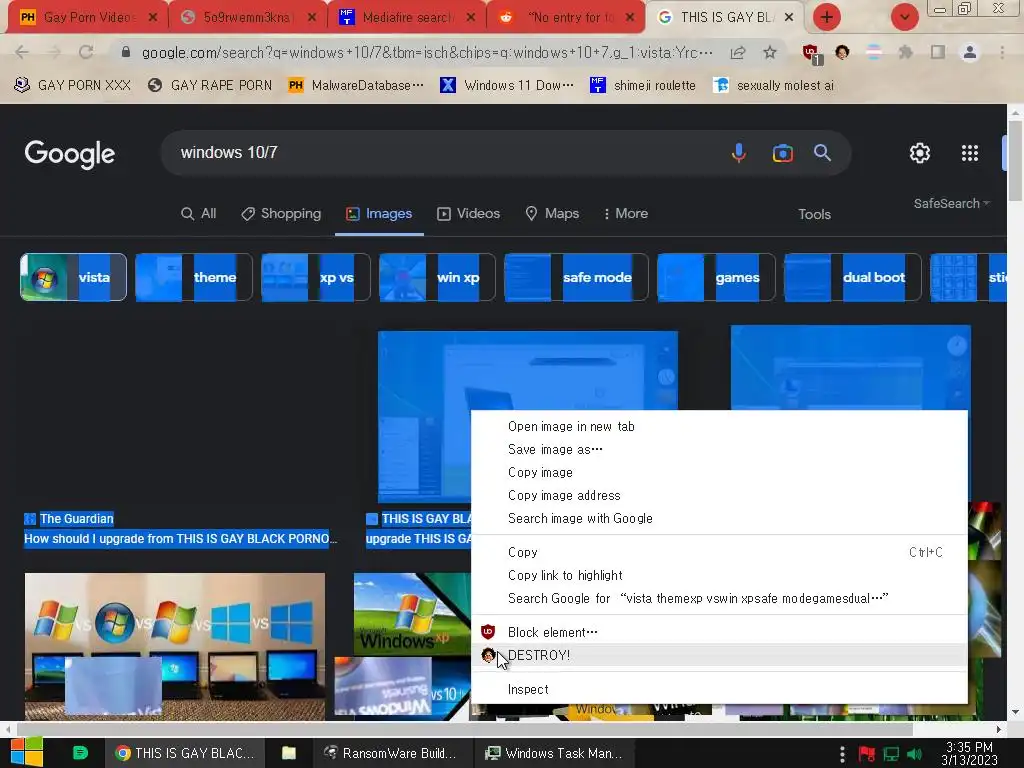Switch to the Mediafire search tab

(406, 18)
